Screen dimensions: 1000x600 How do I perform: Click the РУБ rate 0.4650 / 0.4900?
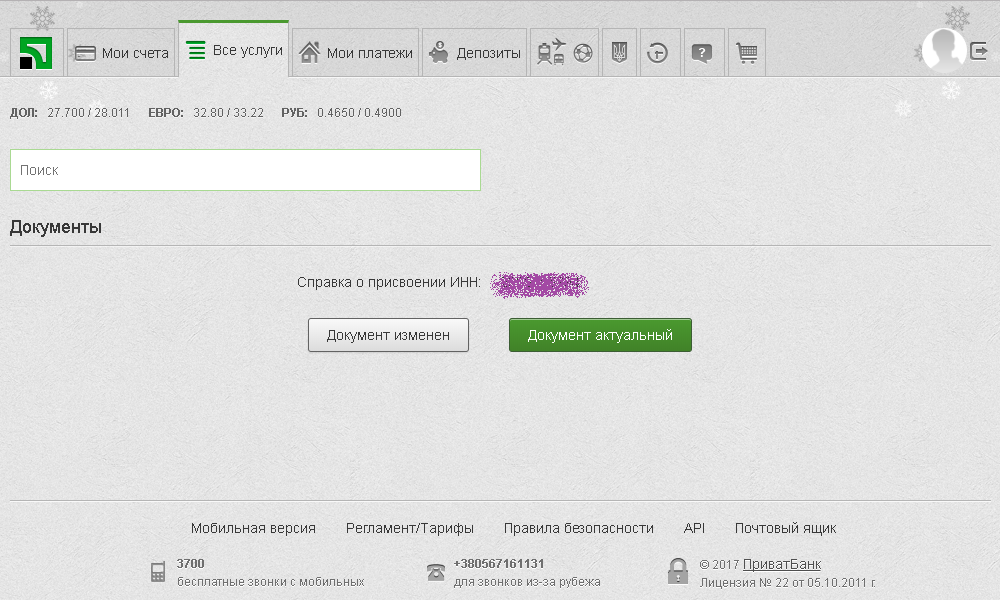point(341,113)
